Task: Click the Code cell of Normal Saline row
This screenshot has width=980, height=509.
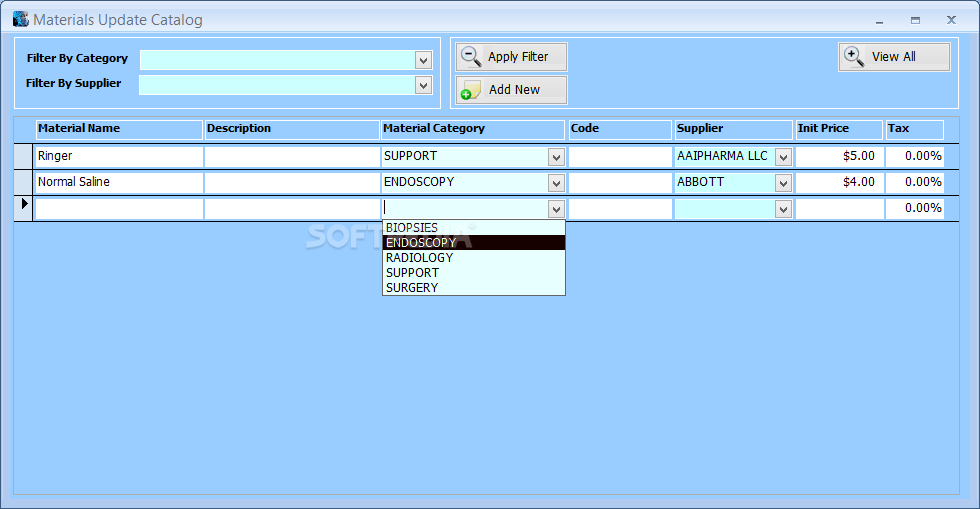Action: pos(620,183)
